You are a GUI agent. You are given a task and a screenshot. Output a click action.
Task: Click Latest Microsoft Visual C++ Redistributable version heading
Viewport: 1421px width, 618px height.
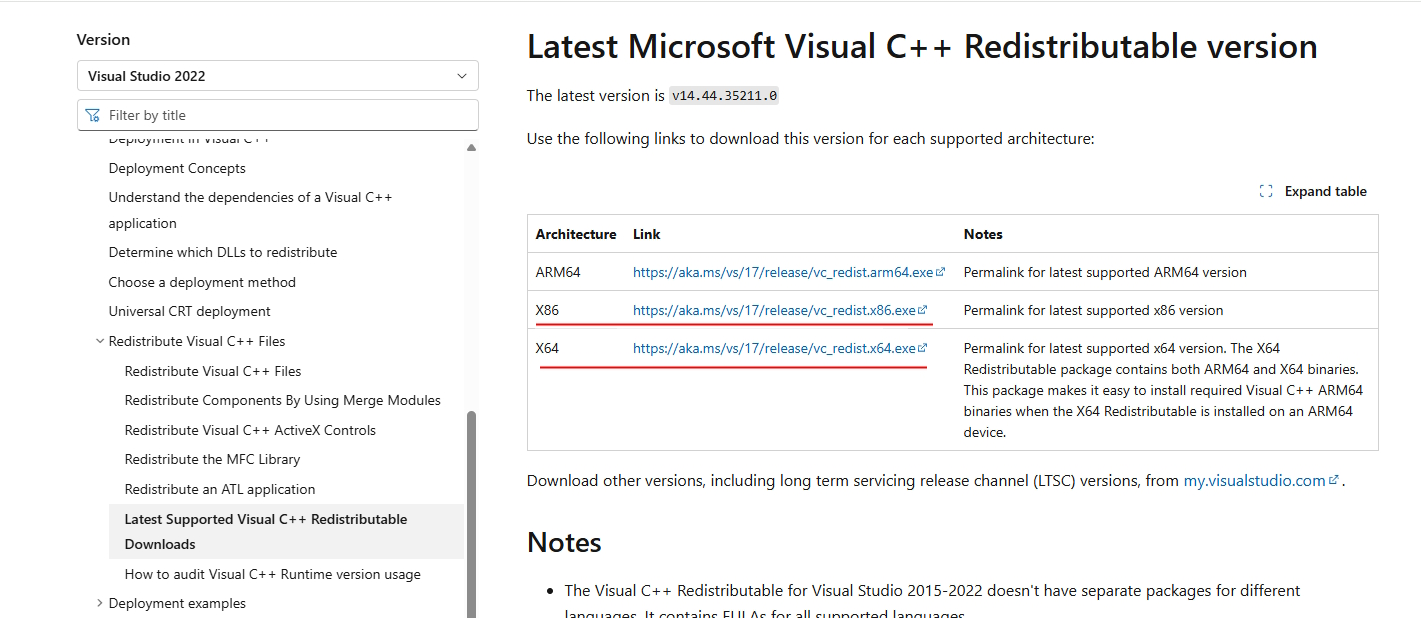[x=922, y=47]
